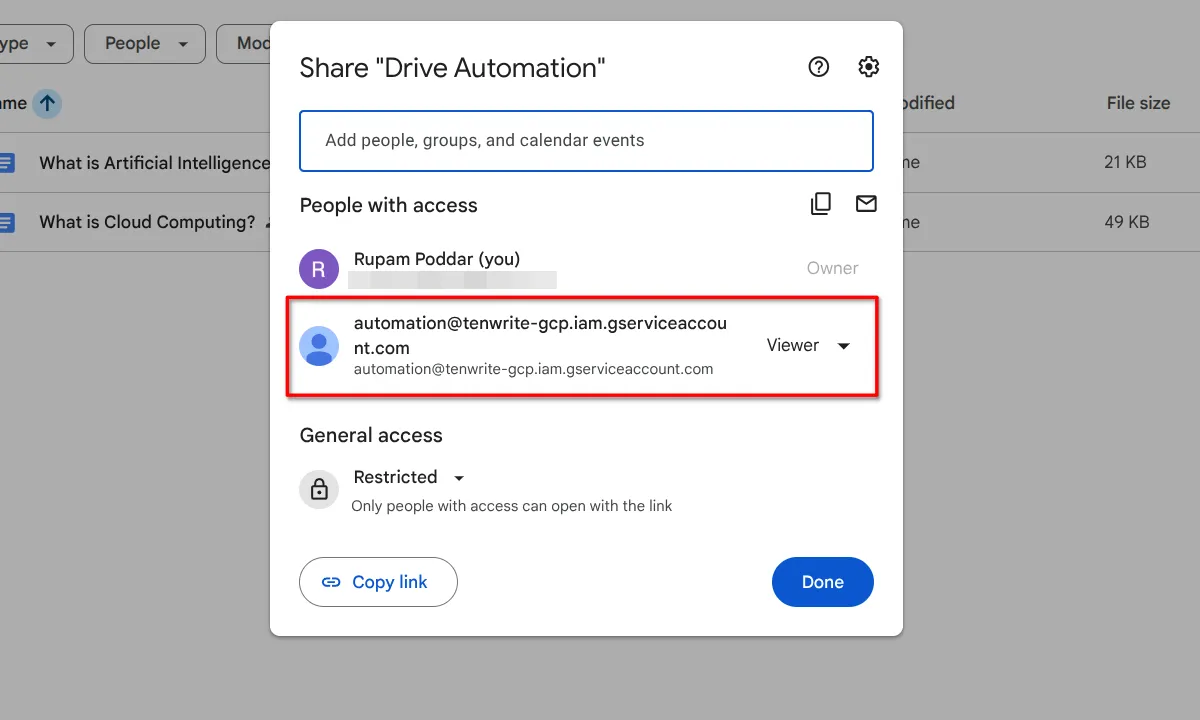
Task: Expand the Restricted general access dropdown
Action: pyautogui.click(x=459, y=477)
